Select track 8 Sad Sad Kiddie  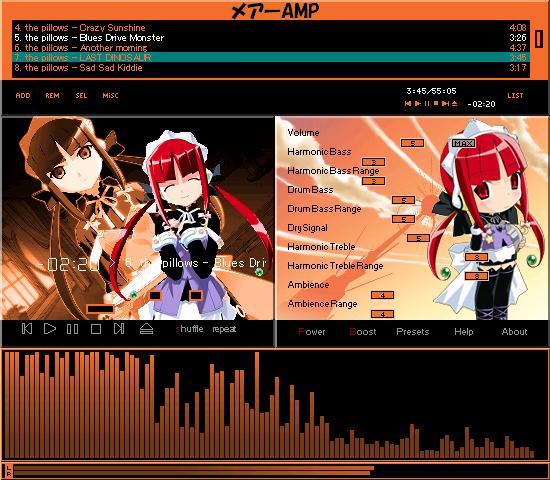pyautogui.click(x=270, y=68)
